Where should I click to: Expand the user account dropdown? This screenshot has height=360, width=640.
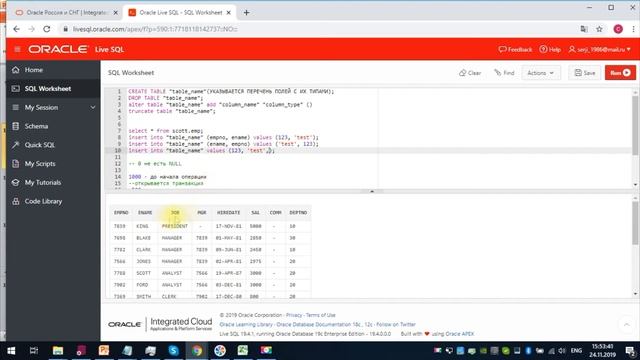coord(600,49)
